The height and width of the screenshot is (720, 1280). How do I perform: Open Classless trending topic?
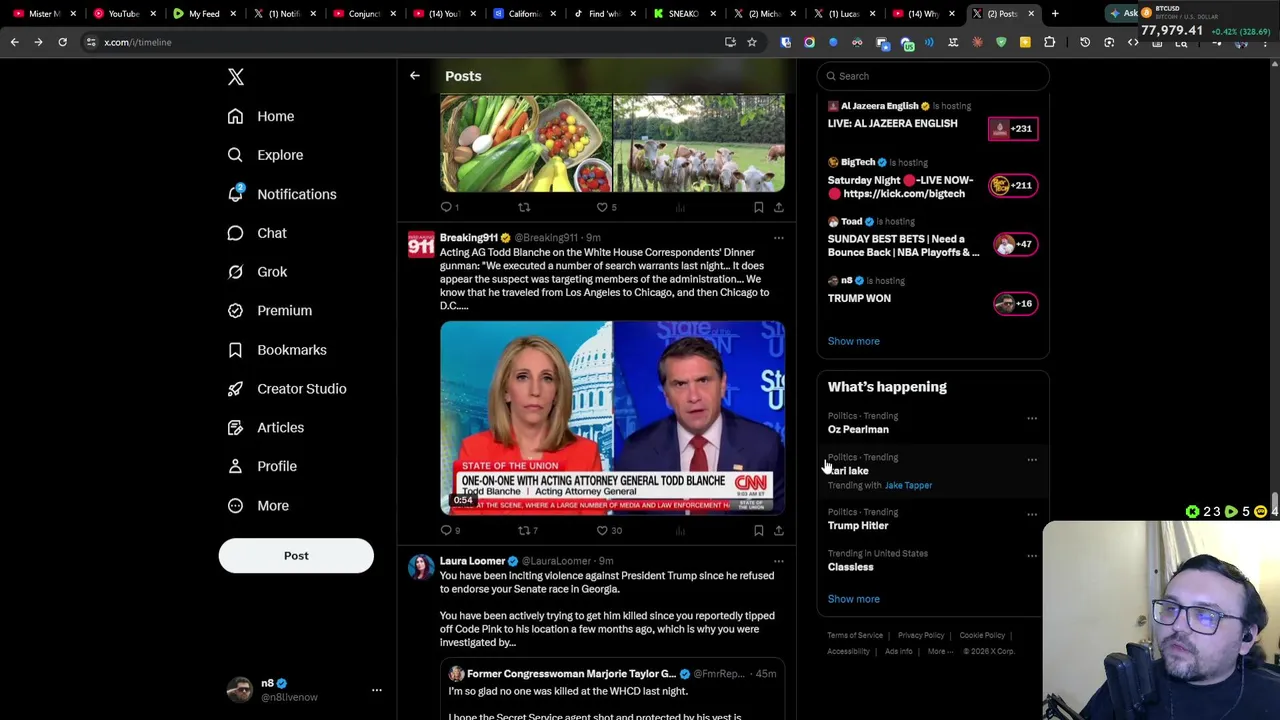coord(850,567)
